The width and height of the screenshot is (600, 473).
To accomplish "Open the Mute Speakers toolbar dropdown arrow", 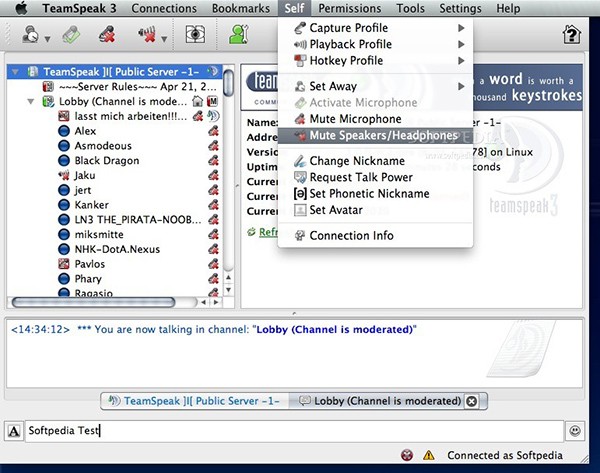I will pos(164,39).
